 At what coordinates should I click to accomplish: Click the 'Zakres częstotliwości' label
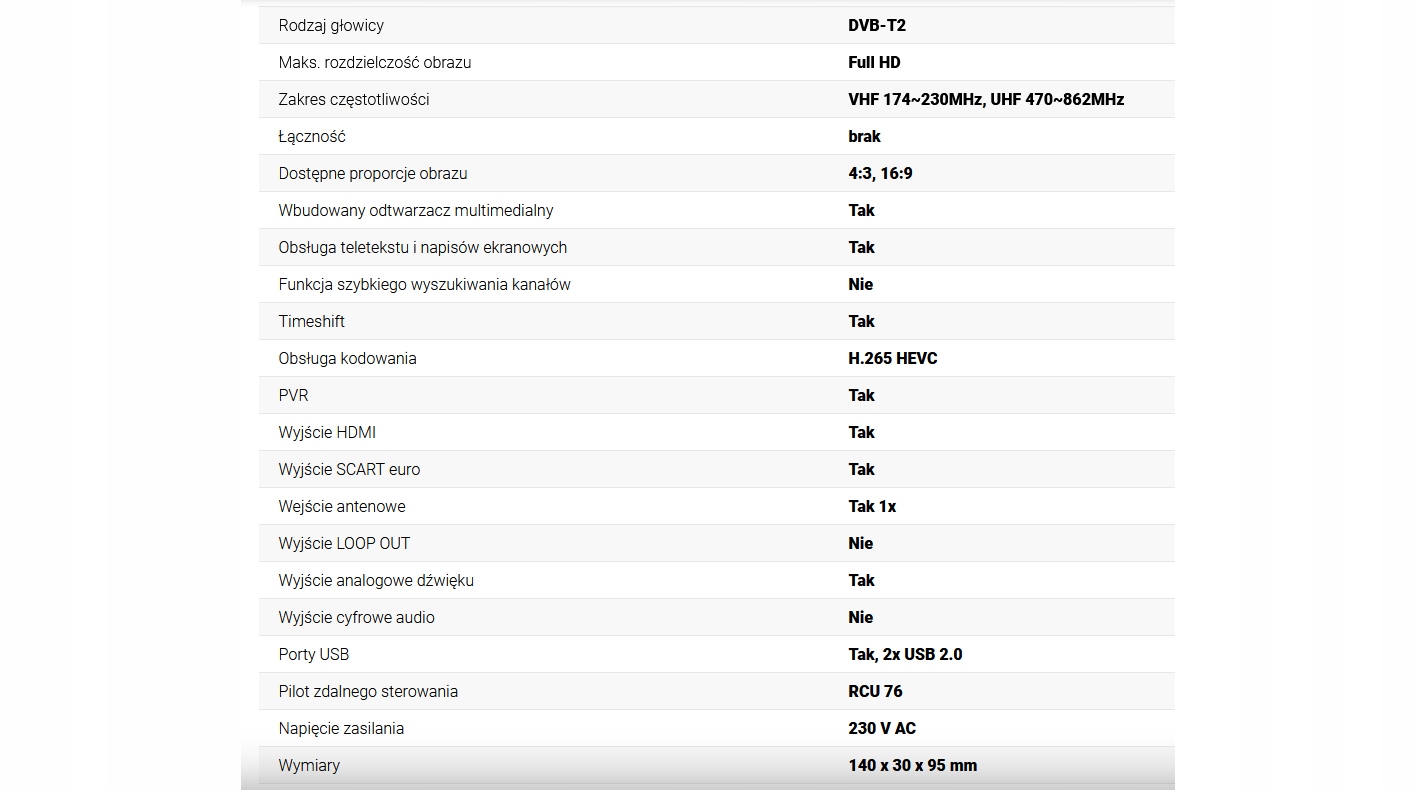(354, 99)
